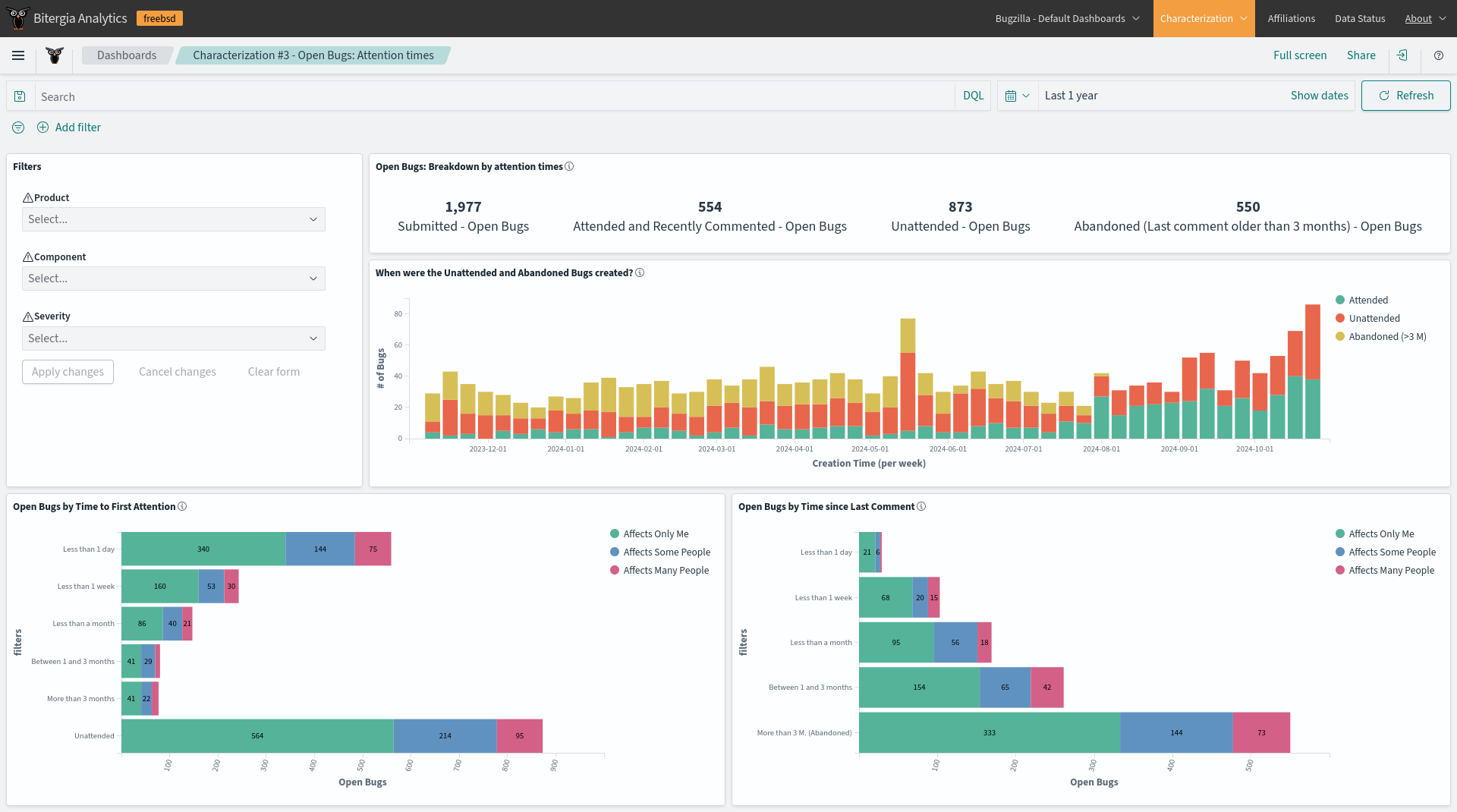Click warning icon next to Product
1457x812 pixels.
tap(28, 197)
